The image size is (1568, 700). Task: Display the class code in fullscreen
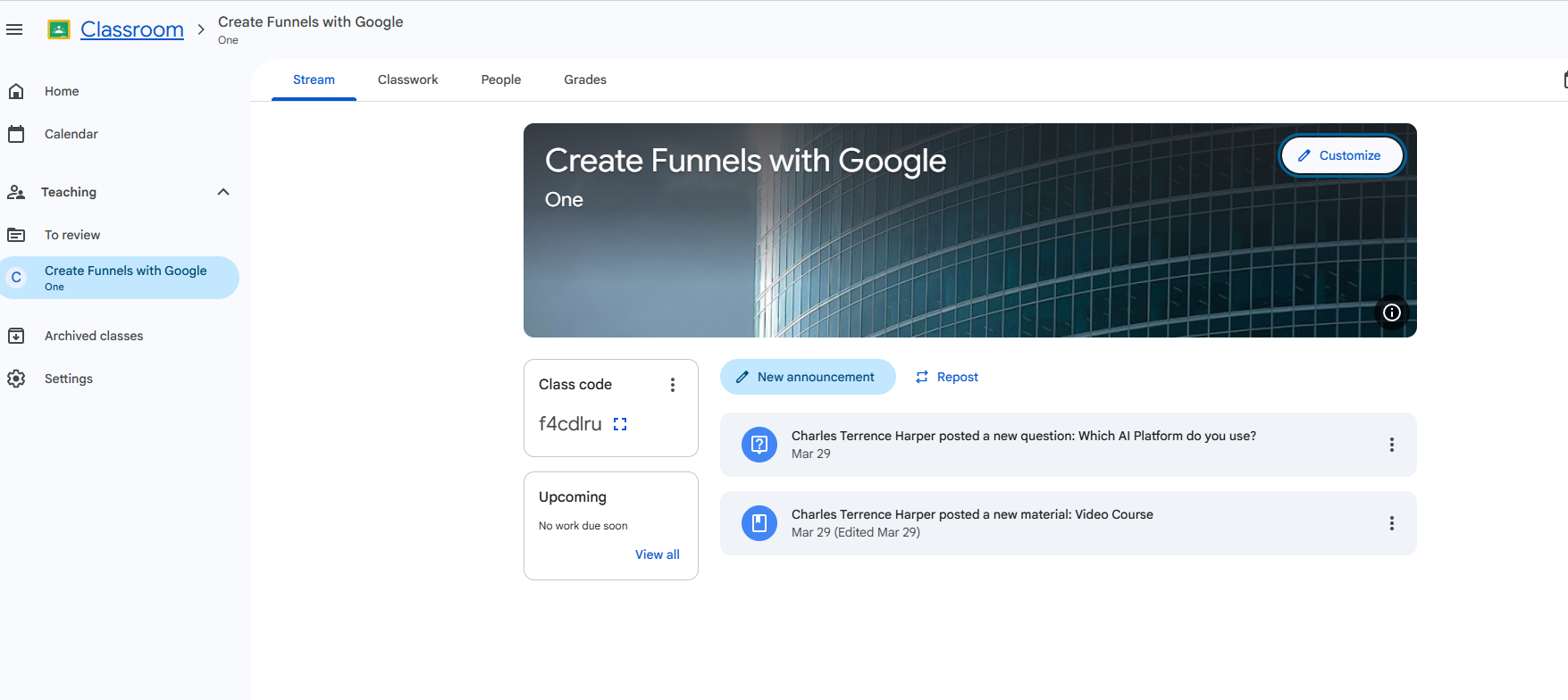pos(620,424)
